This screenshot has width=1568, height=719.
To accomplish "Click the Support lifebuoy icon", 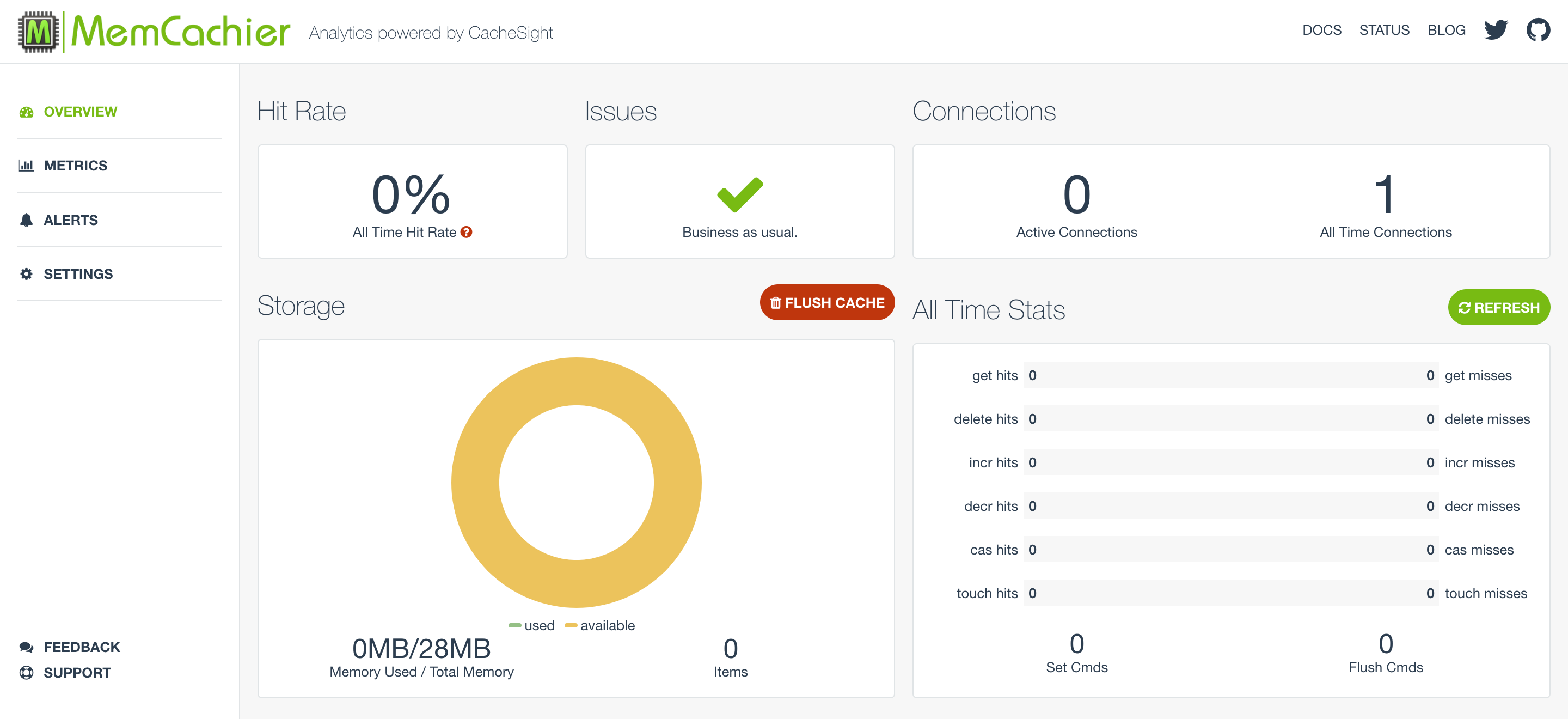I will point(26,672).
